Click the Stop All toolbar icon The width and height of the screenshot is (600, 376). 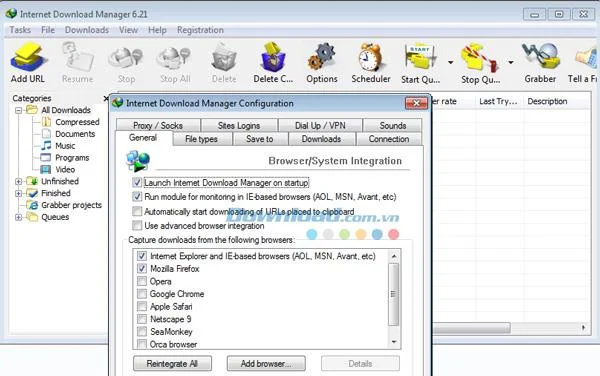(174, 57)
